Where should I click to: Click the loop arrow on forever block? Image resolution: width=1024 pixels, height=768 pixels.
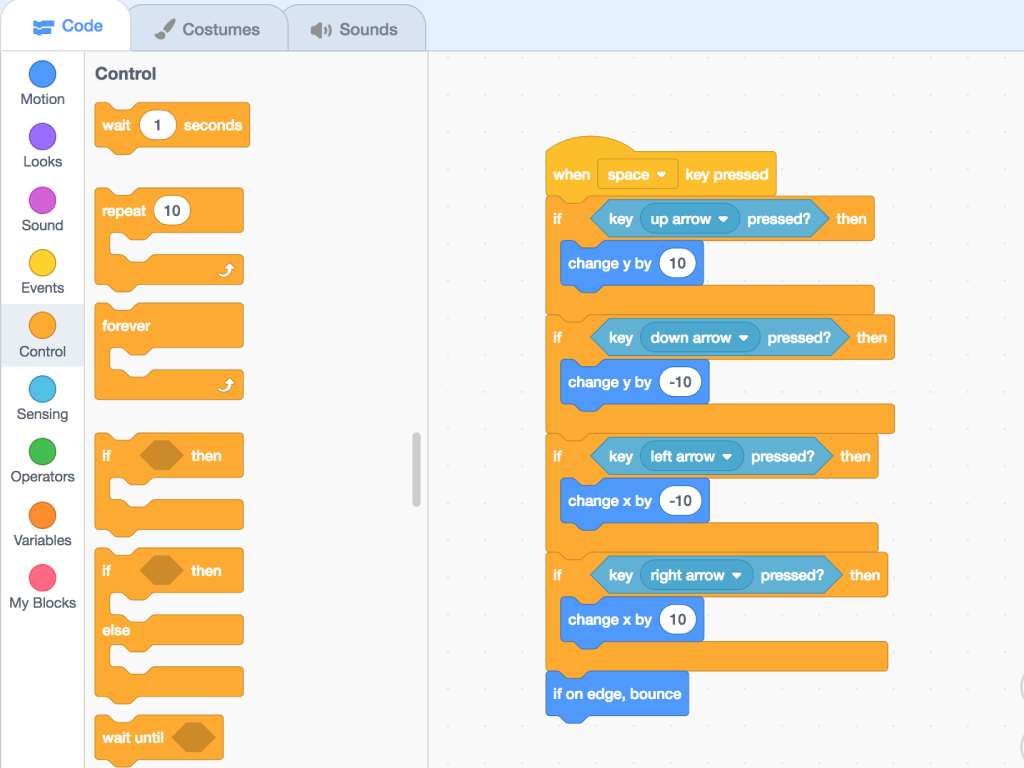(x=226, y=385)
